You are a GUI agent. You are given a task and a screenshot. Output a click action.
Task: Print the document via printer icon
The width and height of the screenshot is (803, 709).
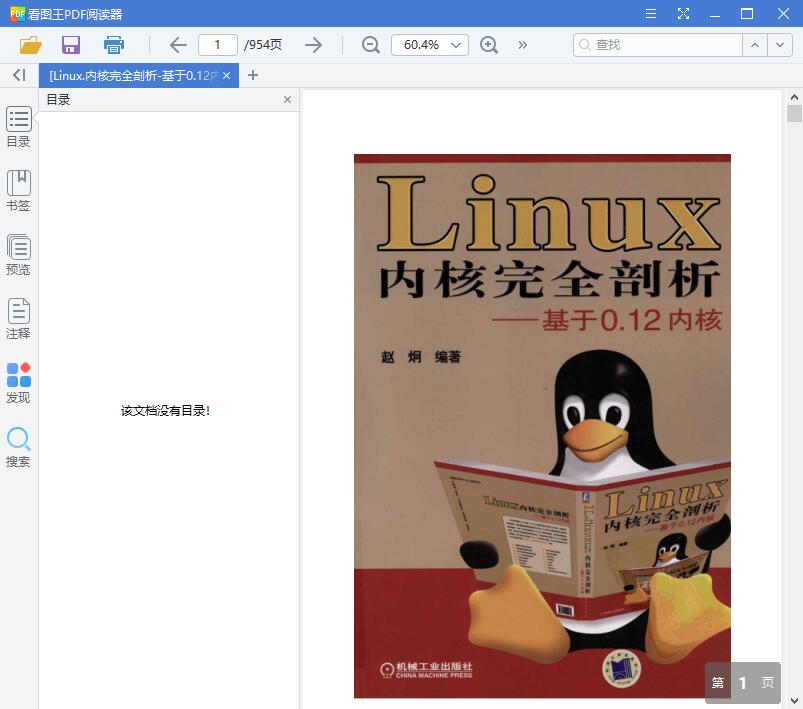(114, 45)
